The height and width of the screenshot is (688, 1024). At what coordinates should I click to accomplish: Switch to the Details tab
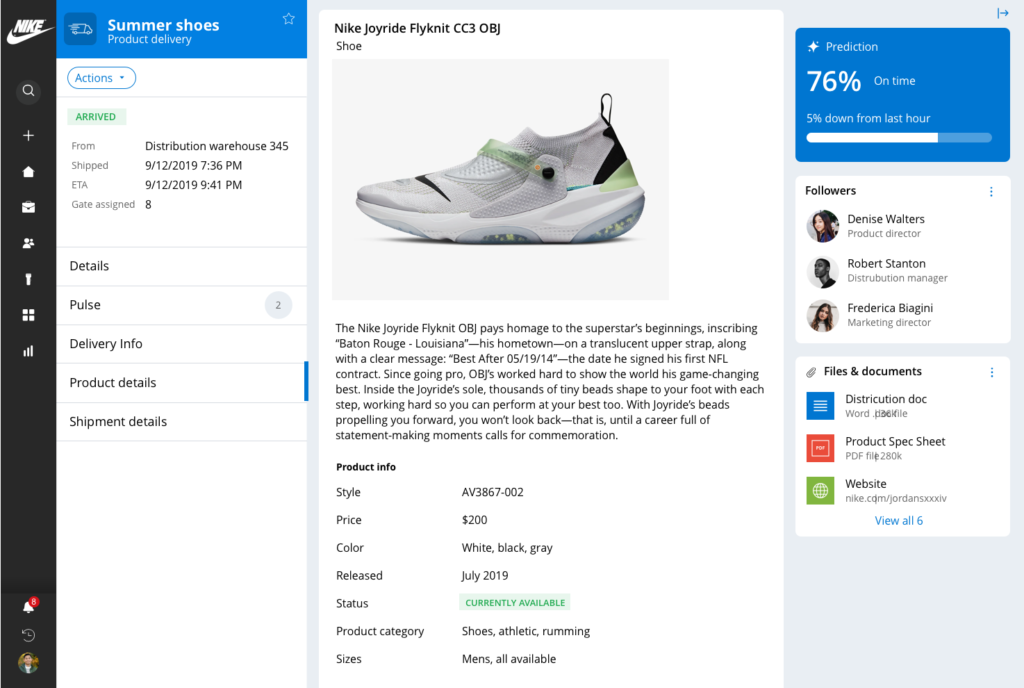[x=182, y=266]
